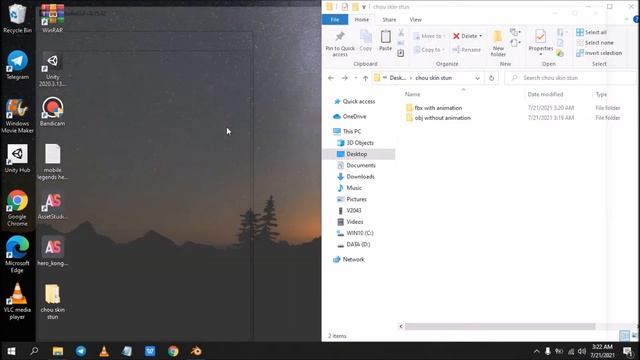Viewport: 640px width, 360px height.
Task: Open Properties from the ribbon
Action: coord(540,42)
